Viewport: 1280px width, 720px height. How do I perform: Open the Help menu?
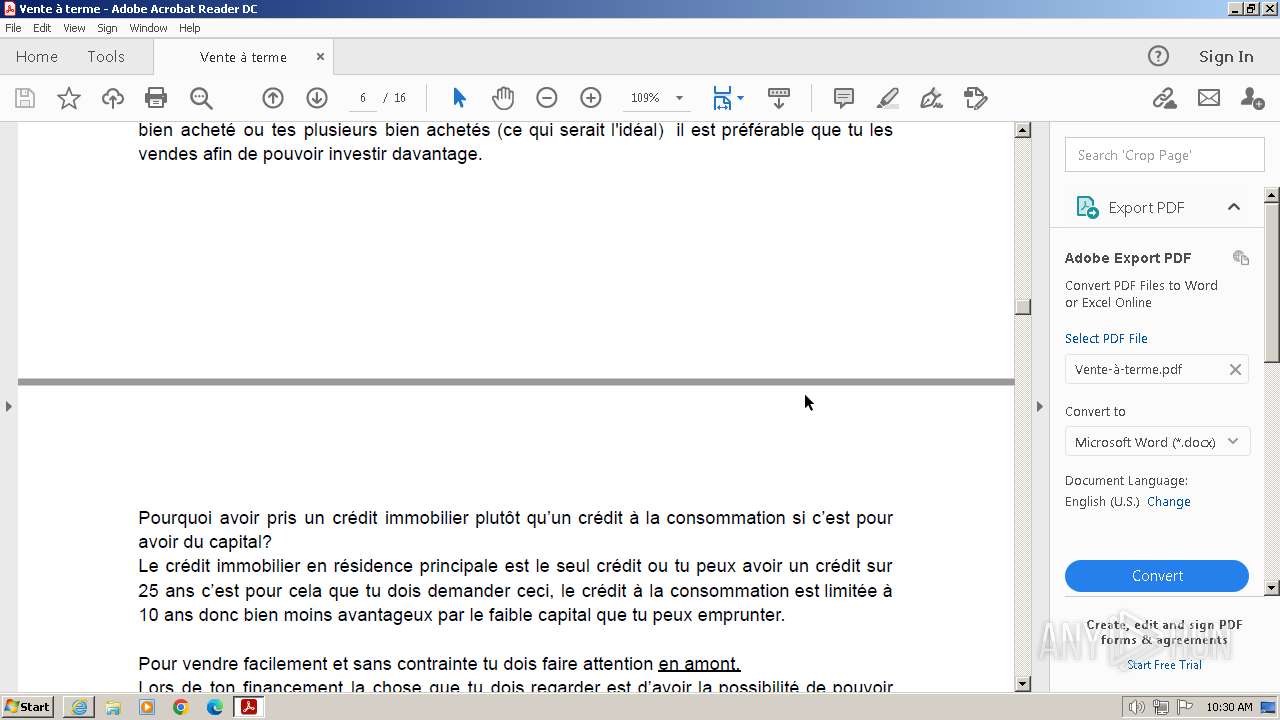pyautogui.click(x=190, y=28)
